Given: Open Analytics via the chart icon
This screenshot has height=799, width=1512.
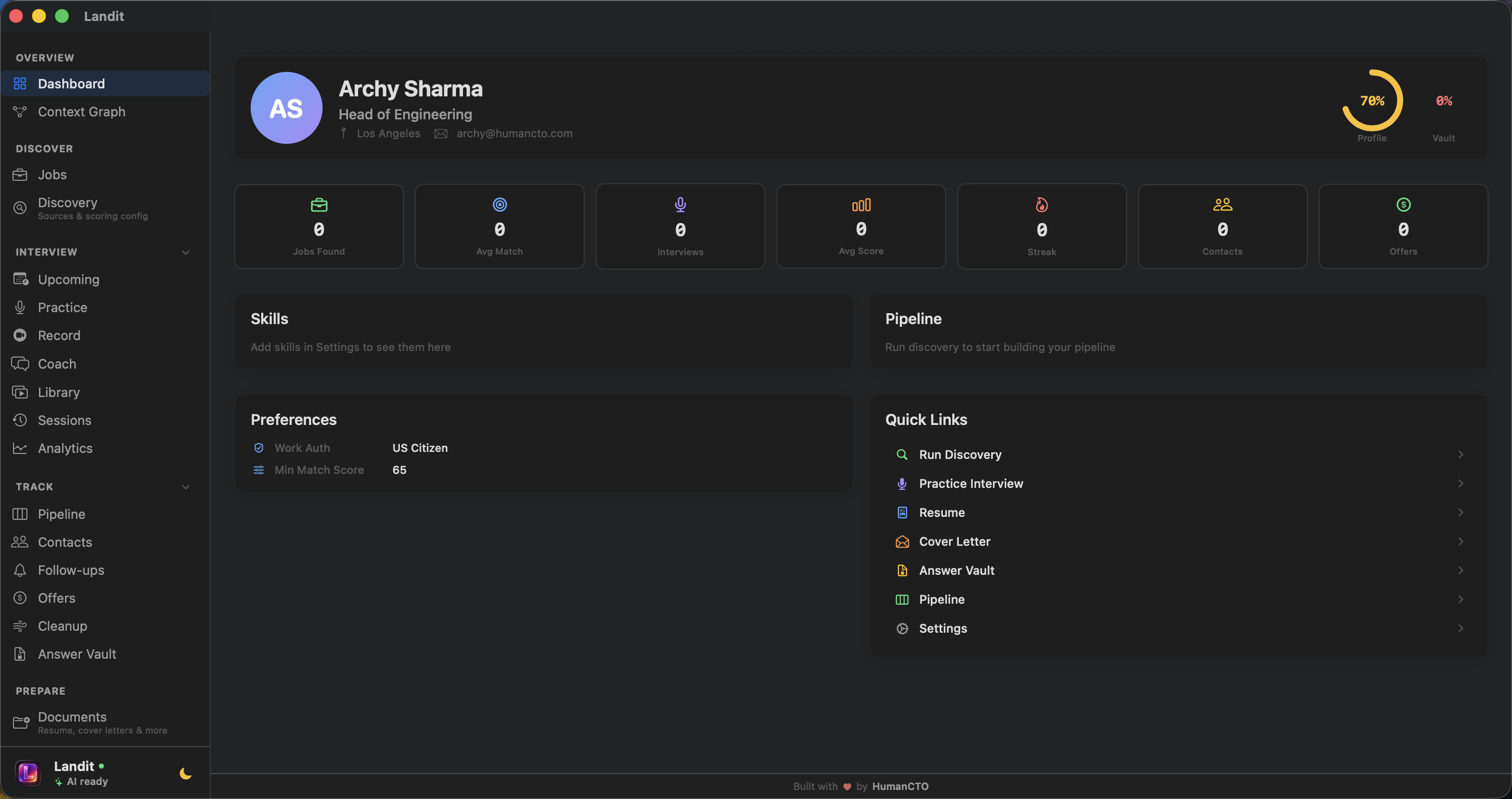Looking at the screenshot, I should pos(20,448).
